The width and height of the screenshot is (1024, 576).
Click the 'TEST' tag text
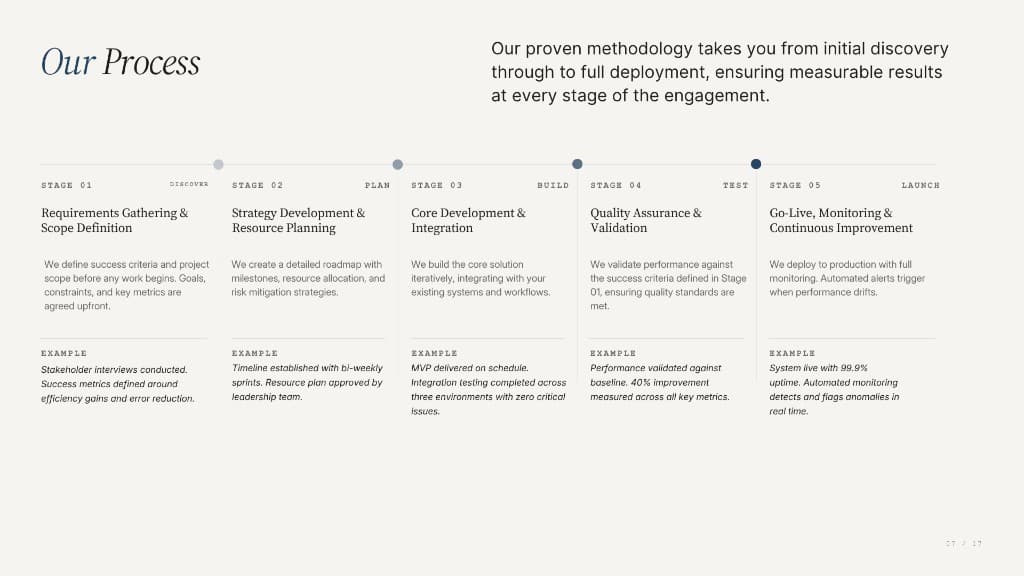click(x=735, y=185)
